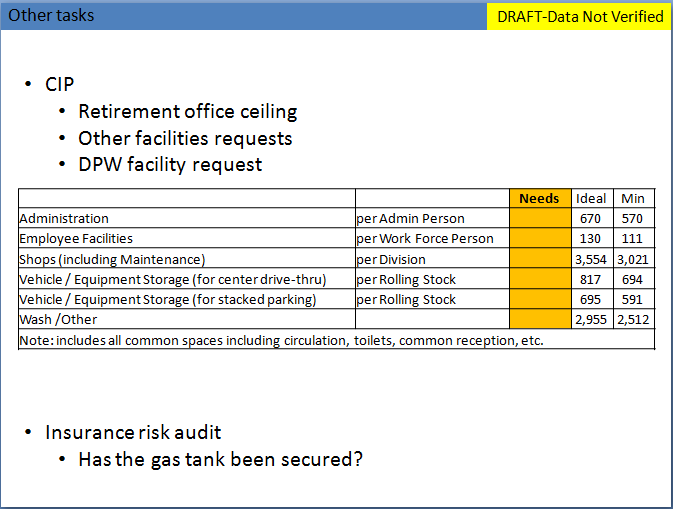The width and height of the screenshot is (673, 509).
Task: Click the min value 591
Action: (x=632, y=300)
